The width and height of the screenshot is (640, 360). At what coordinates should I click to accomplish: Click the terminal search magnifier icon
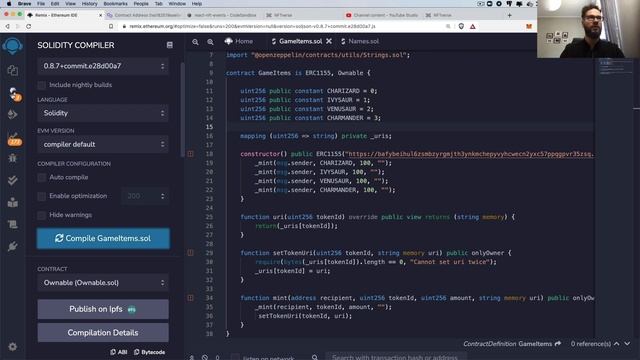(315, 357)
